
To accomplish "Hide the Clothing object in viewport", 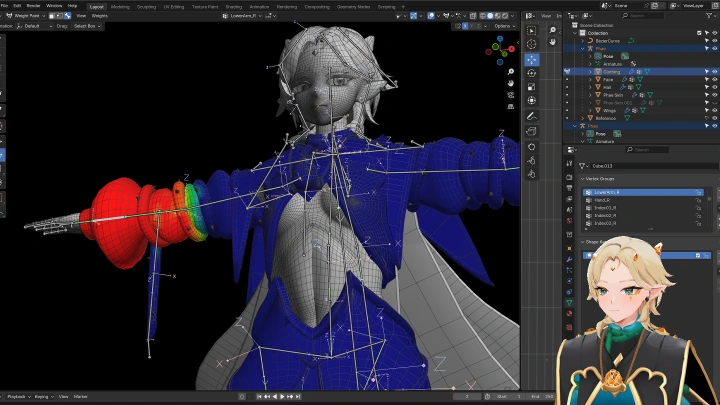I will click(714, 72).
